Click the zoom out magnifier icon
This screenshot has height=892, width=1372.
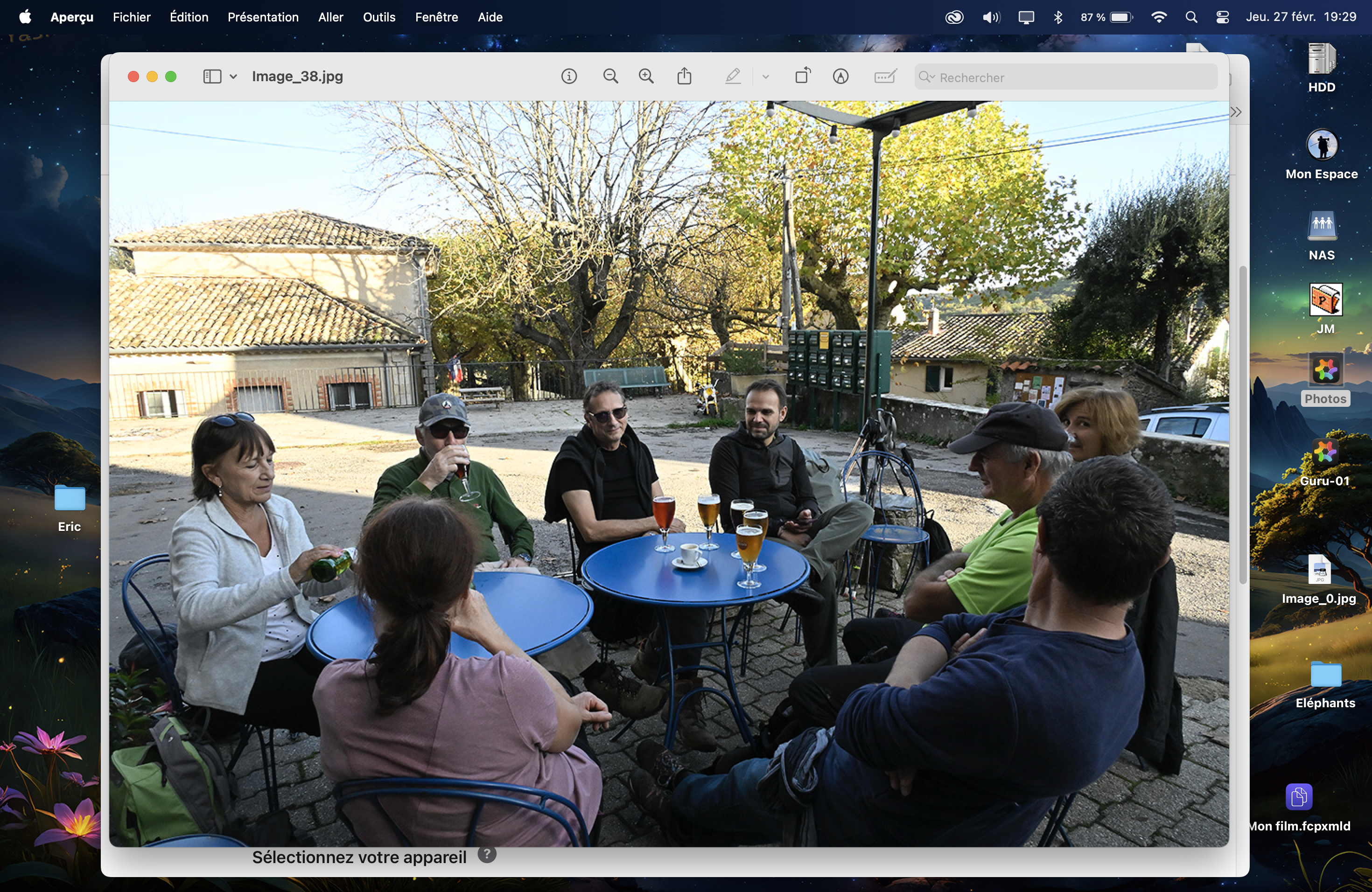tap(610, 77)
